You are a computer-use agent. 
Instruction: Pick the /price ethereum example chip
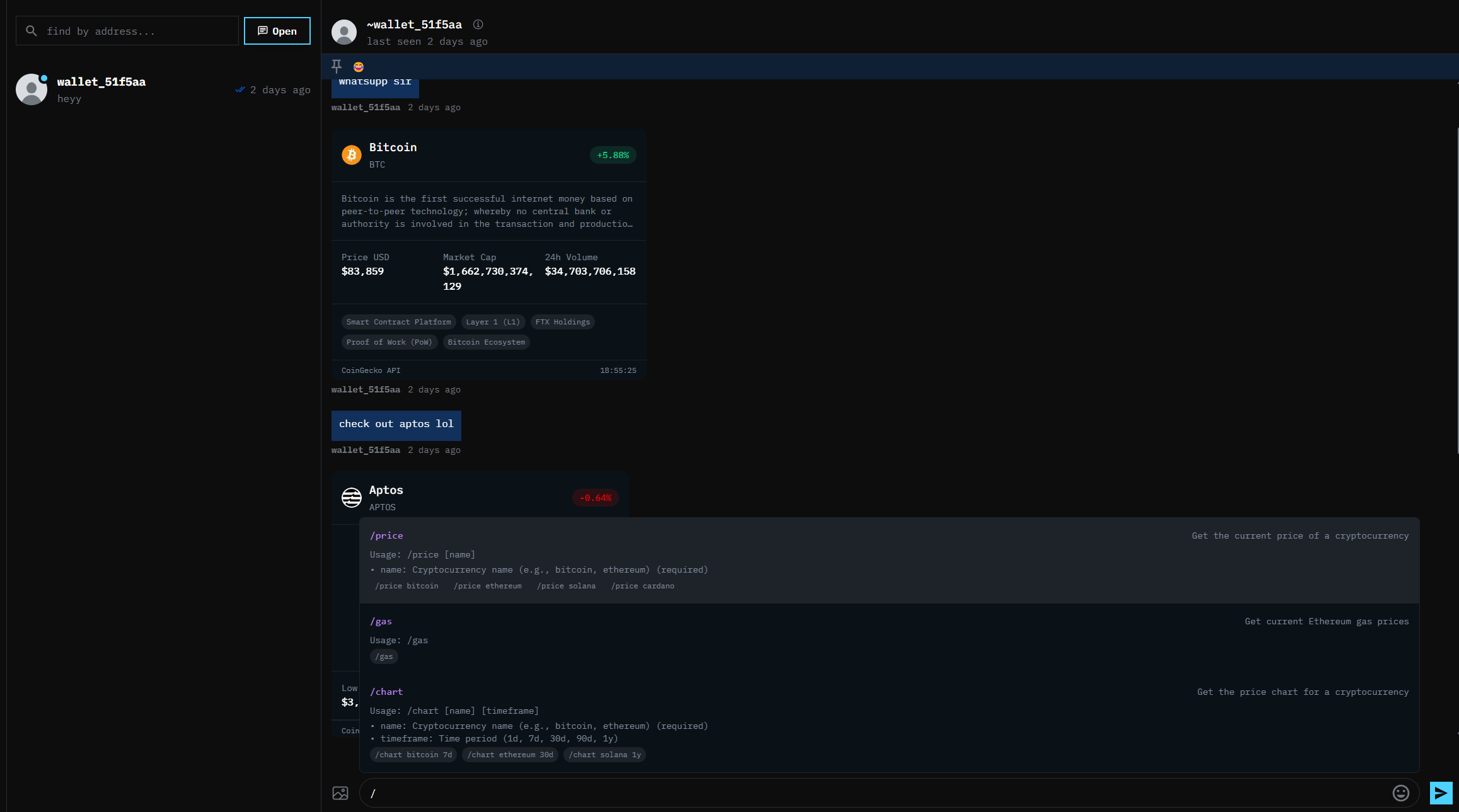click(x=488, y=586)
